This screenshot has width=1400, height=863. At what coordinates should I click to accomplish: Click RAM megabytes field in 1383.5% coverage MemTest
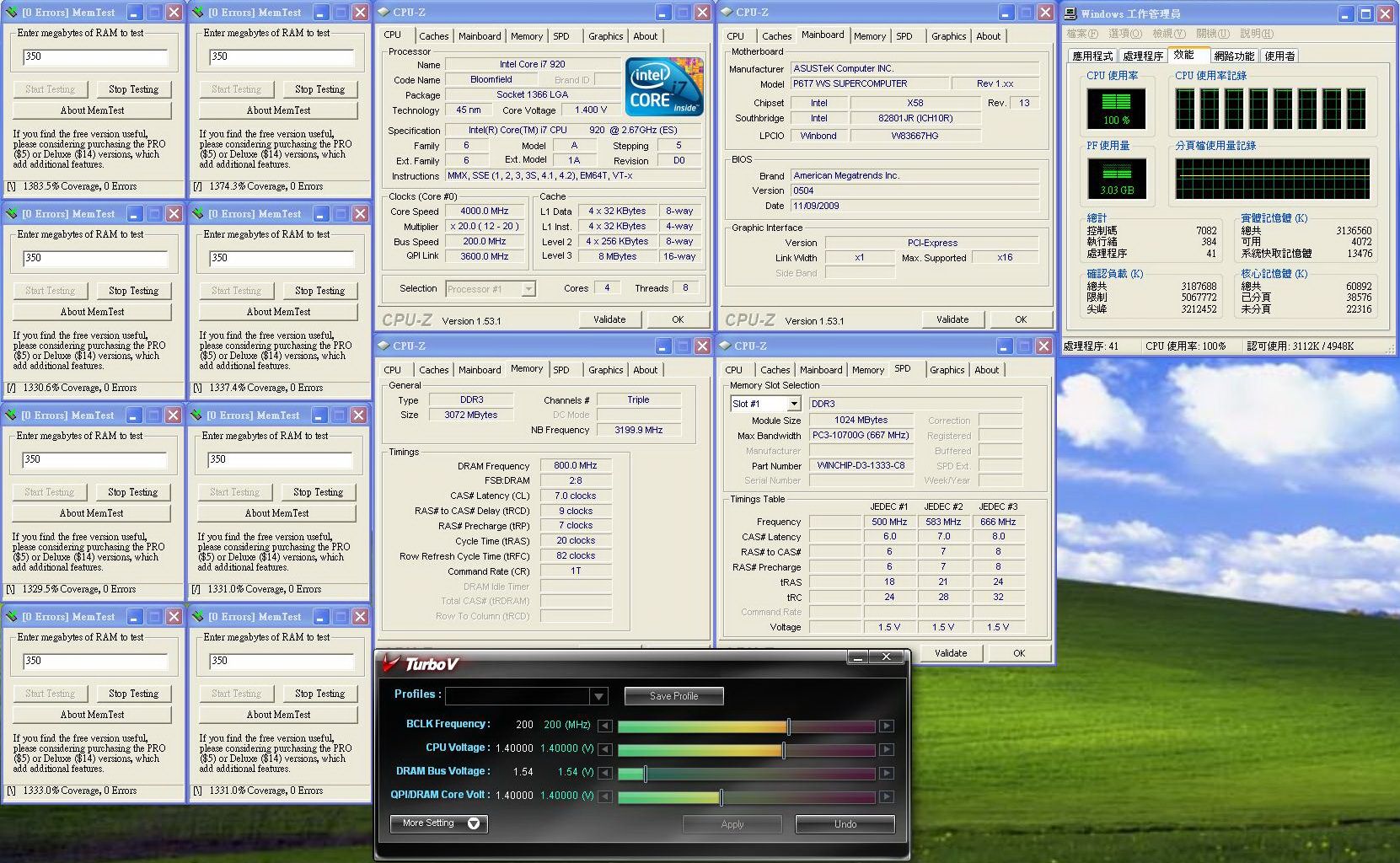click(x=95, y=57)
